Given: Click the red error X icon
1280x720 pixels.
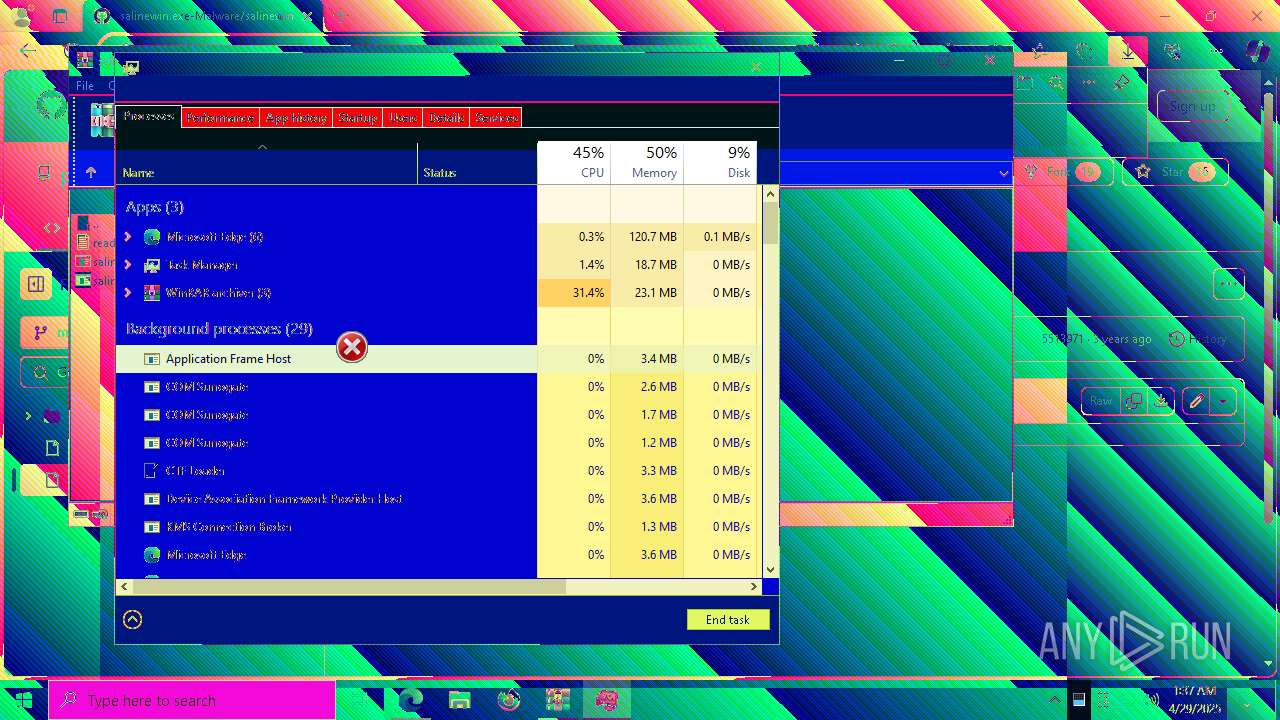Looking at the screenshot, I should (352, 347).
